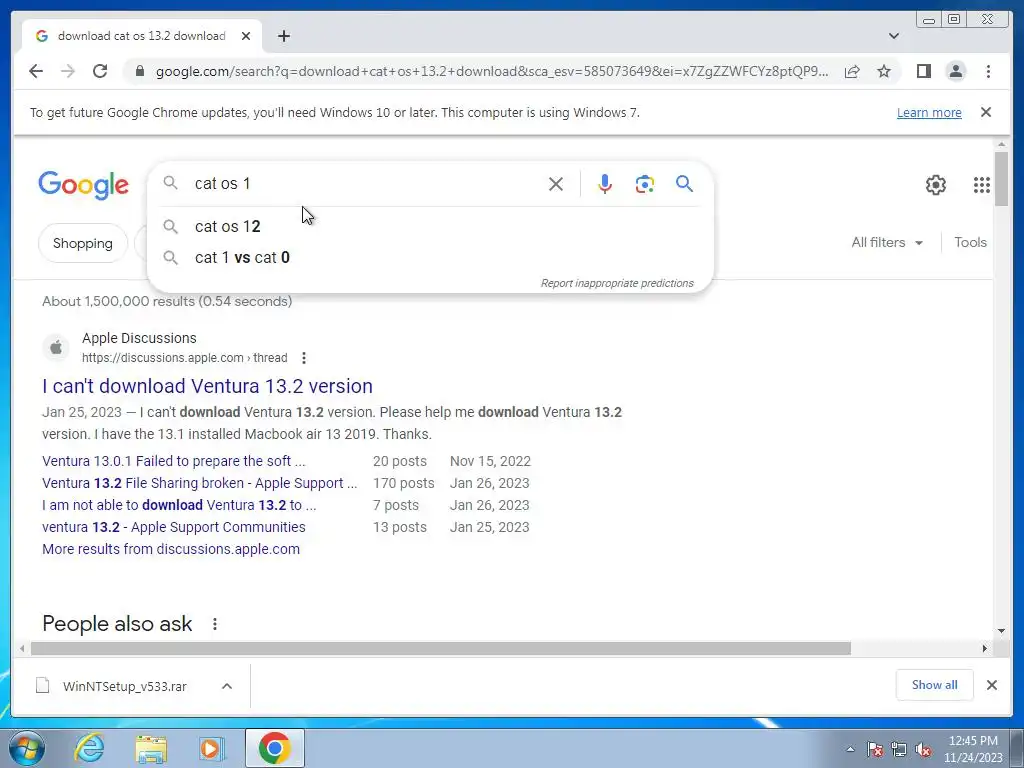Select the 'cat 1 vs cat 0' suggestion
Image resolution: width=1024 pixels, height=768 pixels.
[430, 257]
